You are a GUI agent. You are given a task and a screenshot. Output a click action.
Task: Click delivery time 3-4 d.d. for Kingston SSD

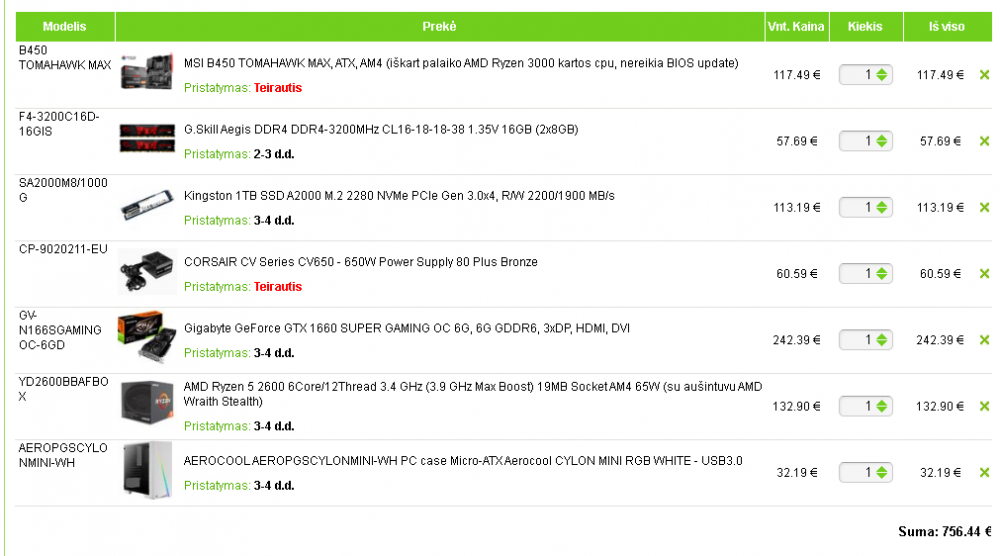click(274, 221)
